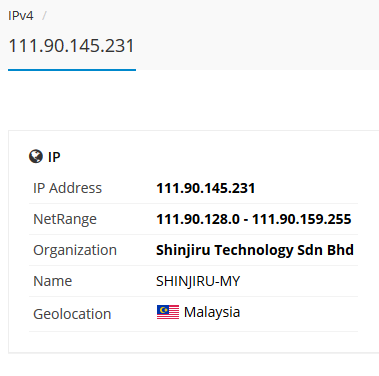379x376 pixels.
Task: Open the NetRange 111.90.128.0 - 111.90.159.255 value
Action: pyautogui.click(x=254, y=219)
